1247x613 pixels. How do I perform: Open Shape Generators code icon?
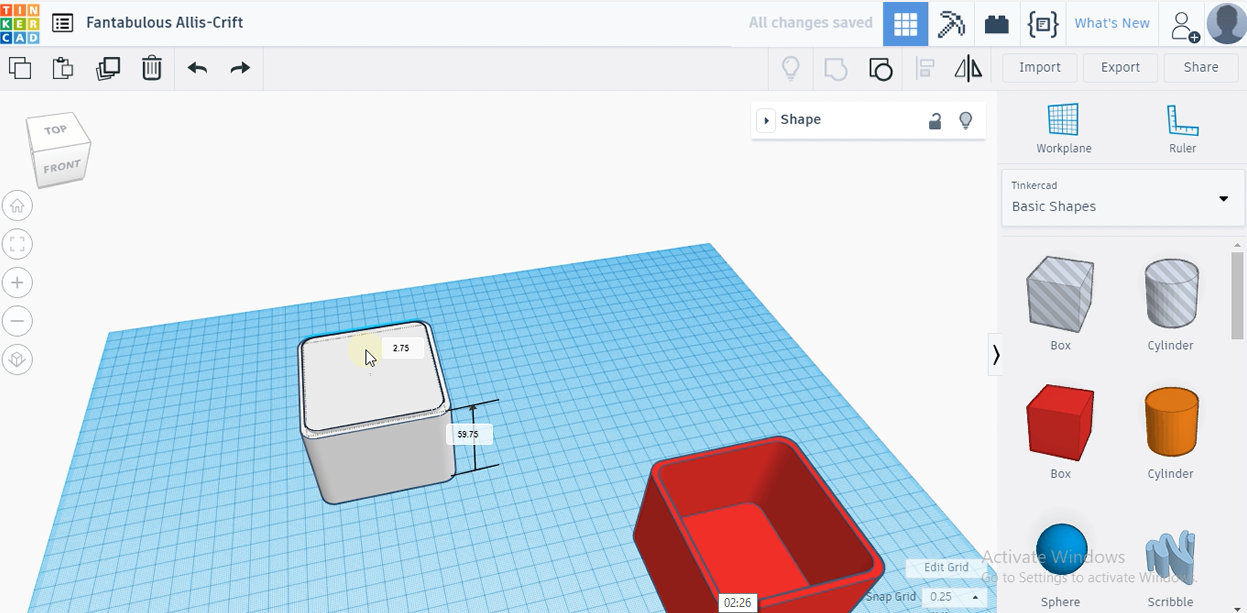[x=1043, y=23]
